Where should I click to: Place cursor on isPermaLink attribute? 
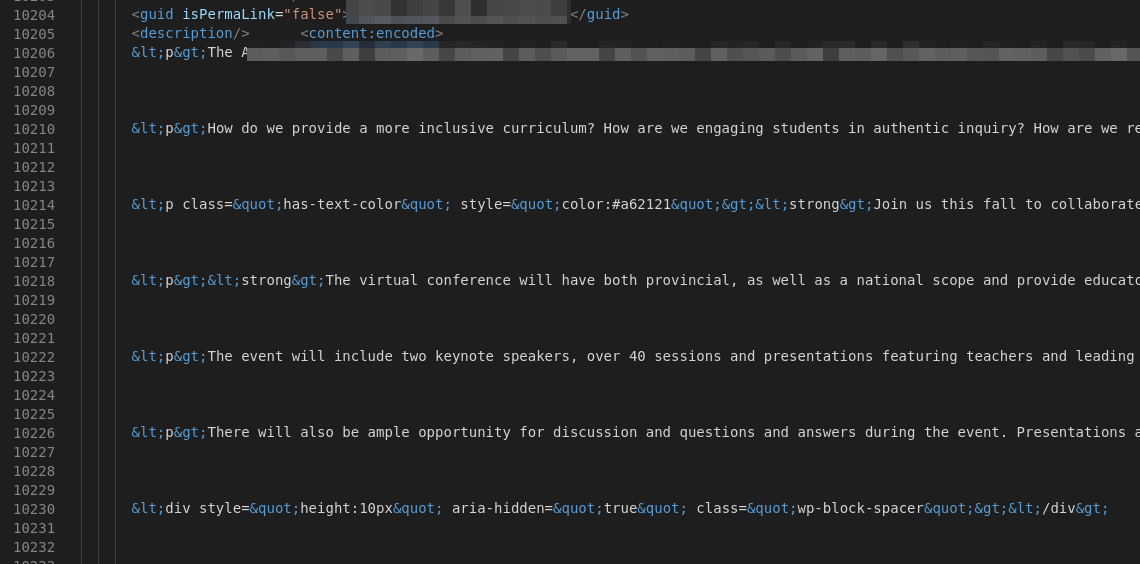(228, 14)
